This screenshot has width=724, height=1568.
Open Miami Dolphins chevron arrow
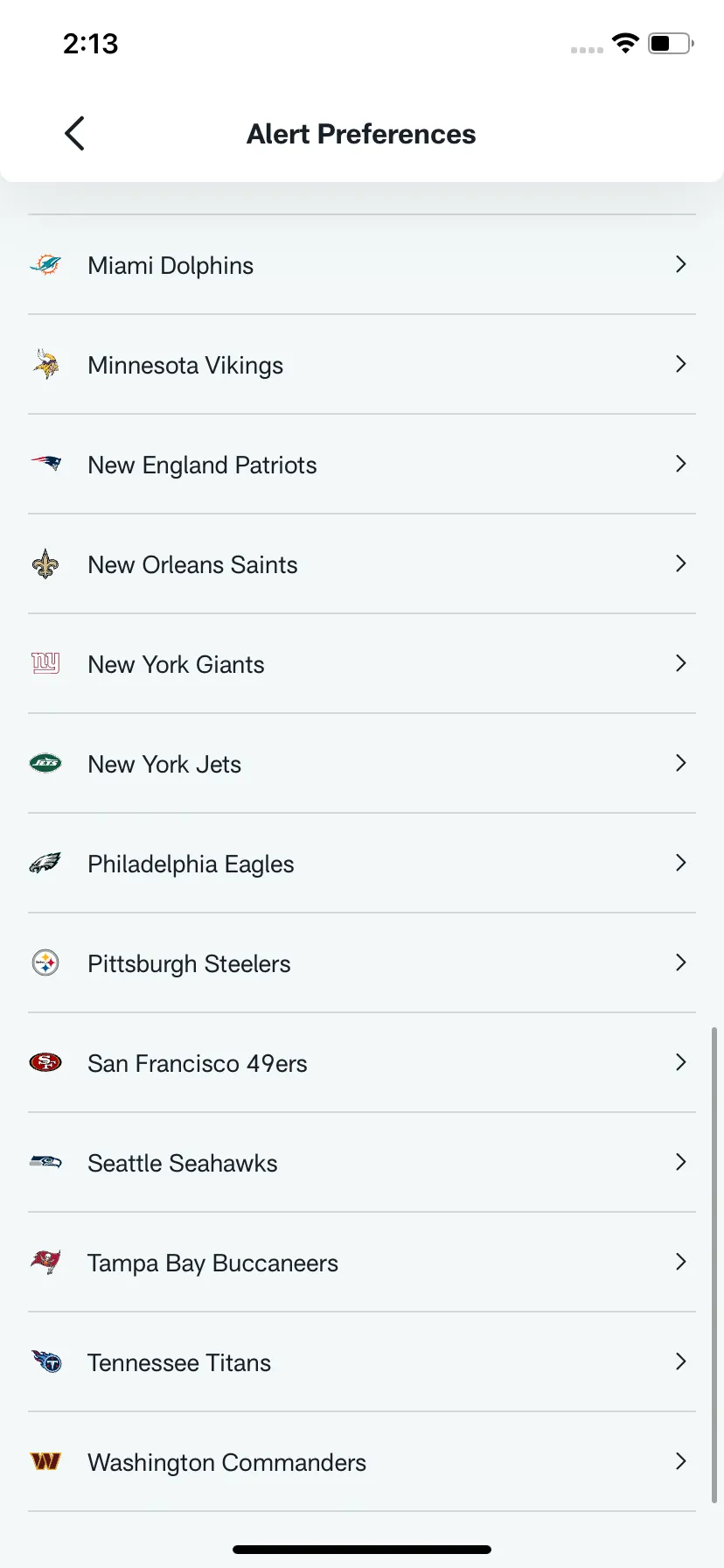click(x=680, y=264)
